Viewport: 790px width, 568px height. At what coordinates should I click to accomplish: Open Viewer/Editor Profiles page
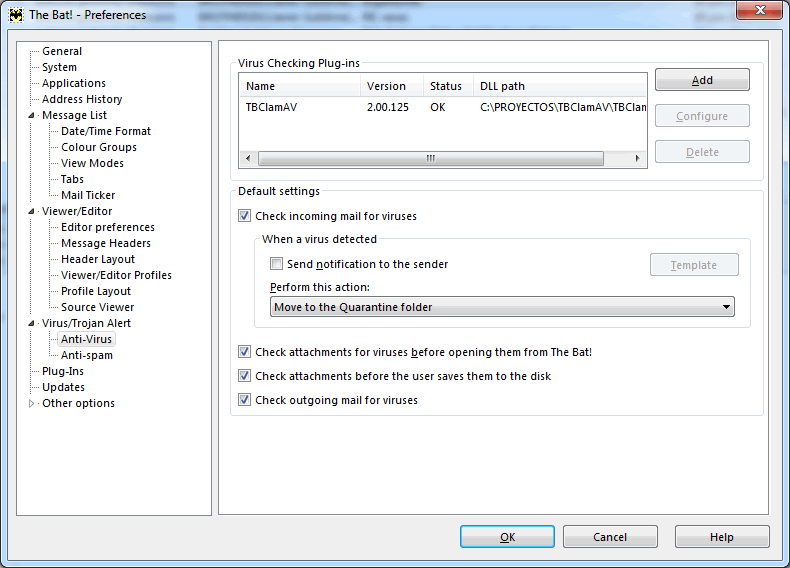coord(116,275)
